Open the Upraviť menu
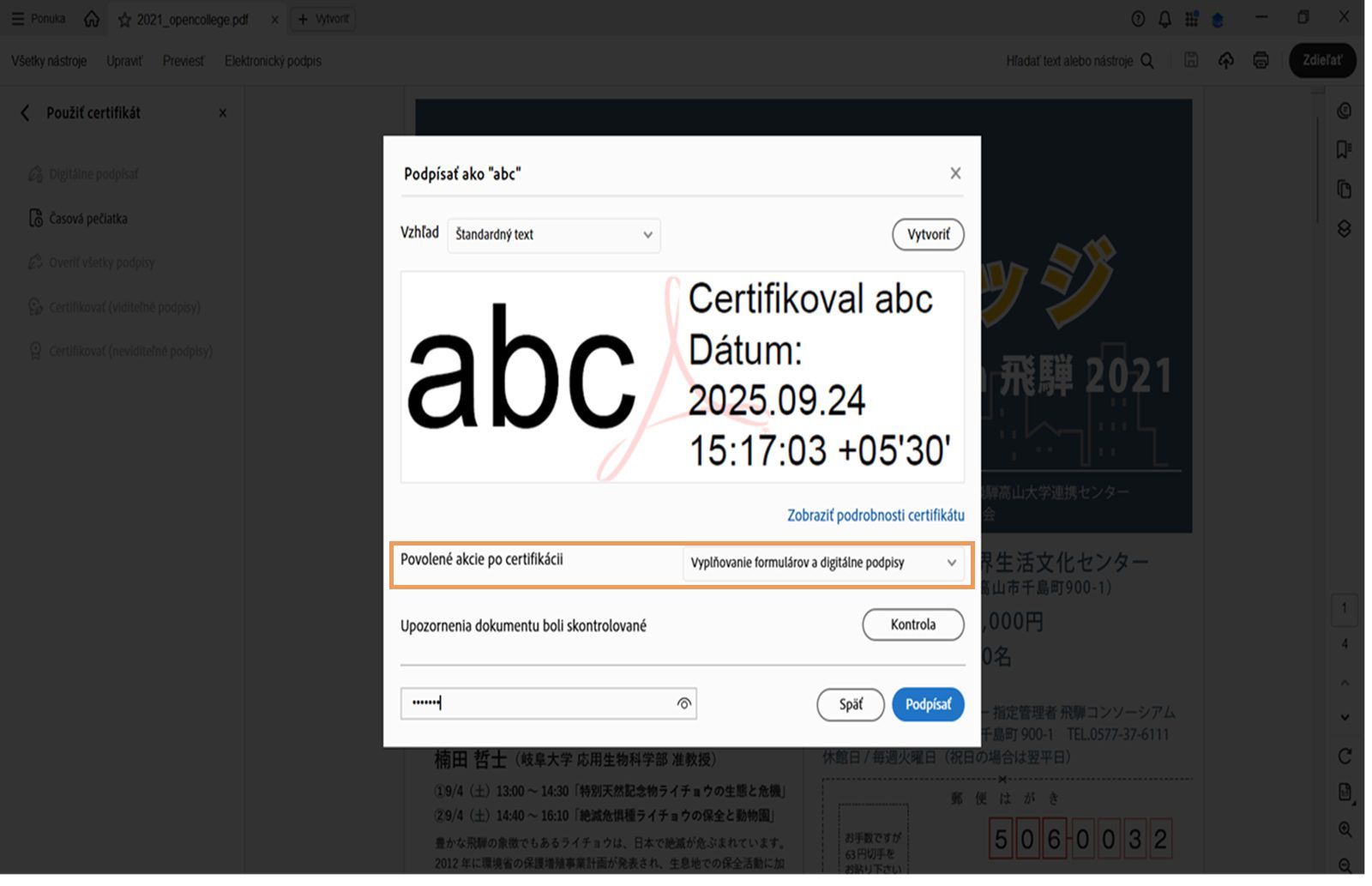The height and width of the screenshot is (886, 1372). pyautogui.click(x=123, y=60)
